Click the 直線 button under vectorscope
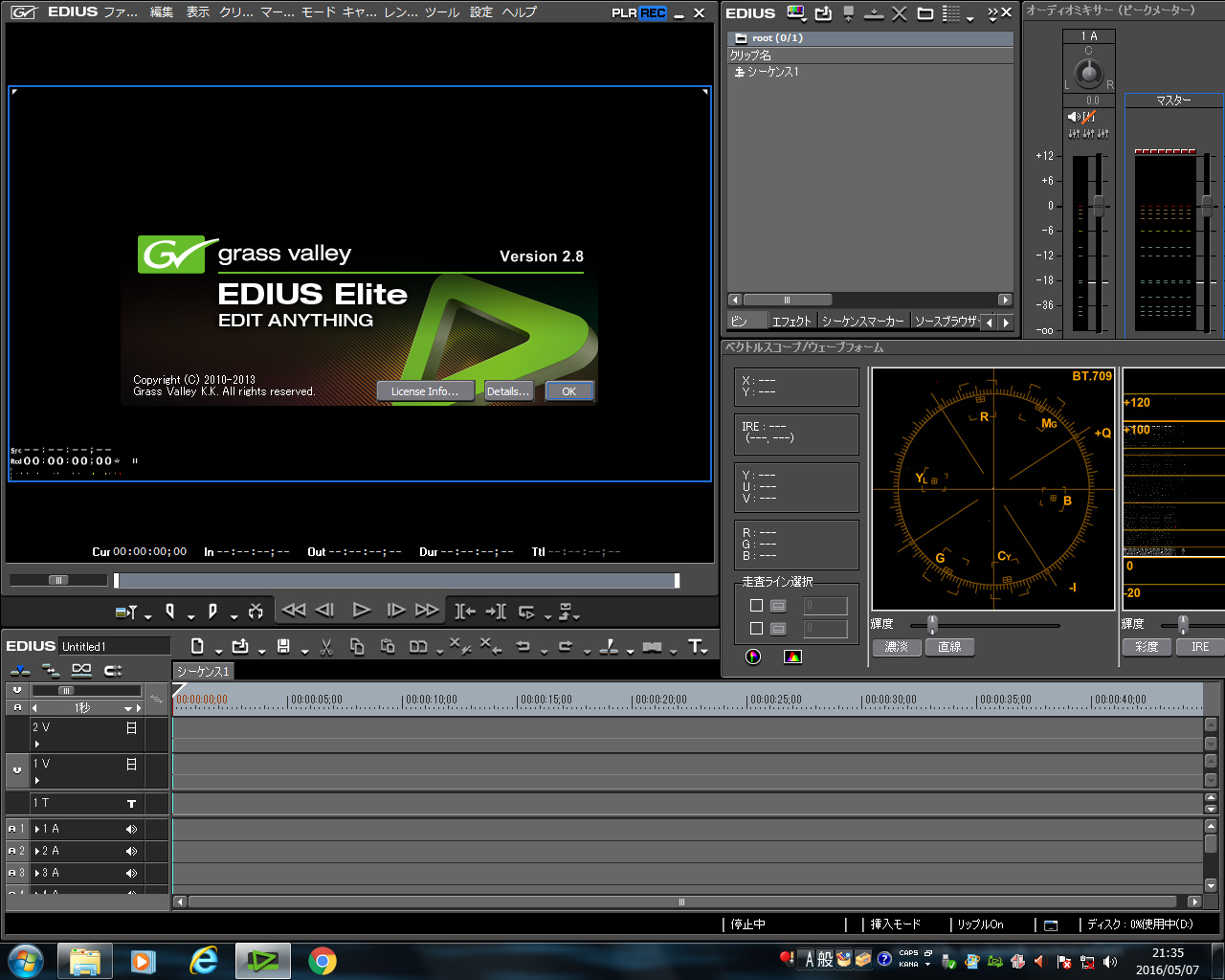The height and width of the screenshot is (980, 1225). click(x=949, y=647)
